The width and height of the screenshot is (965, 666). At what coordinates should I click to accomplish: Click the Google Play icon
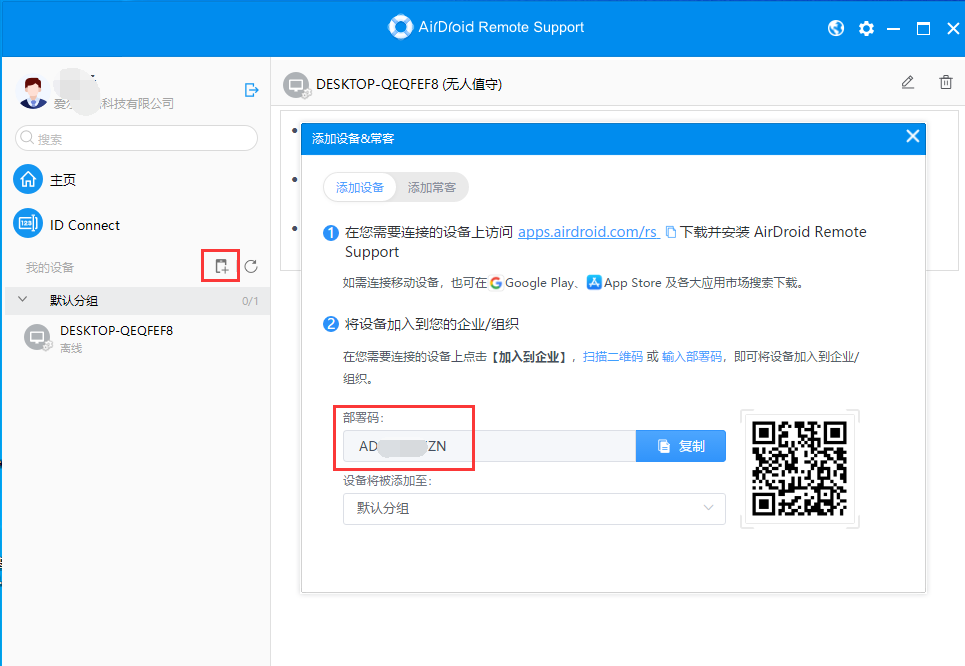[x=496, y=283]
